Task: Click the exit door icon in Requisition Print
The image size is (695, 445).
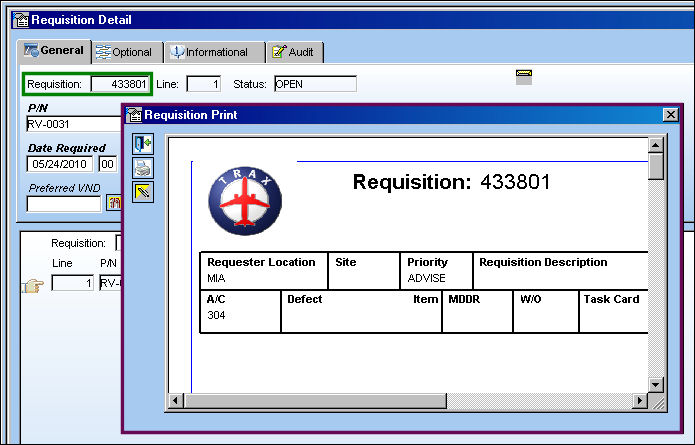Action: pos(143,144)
